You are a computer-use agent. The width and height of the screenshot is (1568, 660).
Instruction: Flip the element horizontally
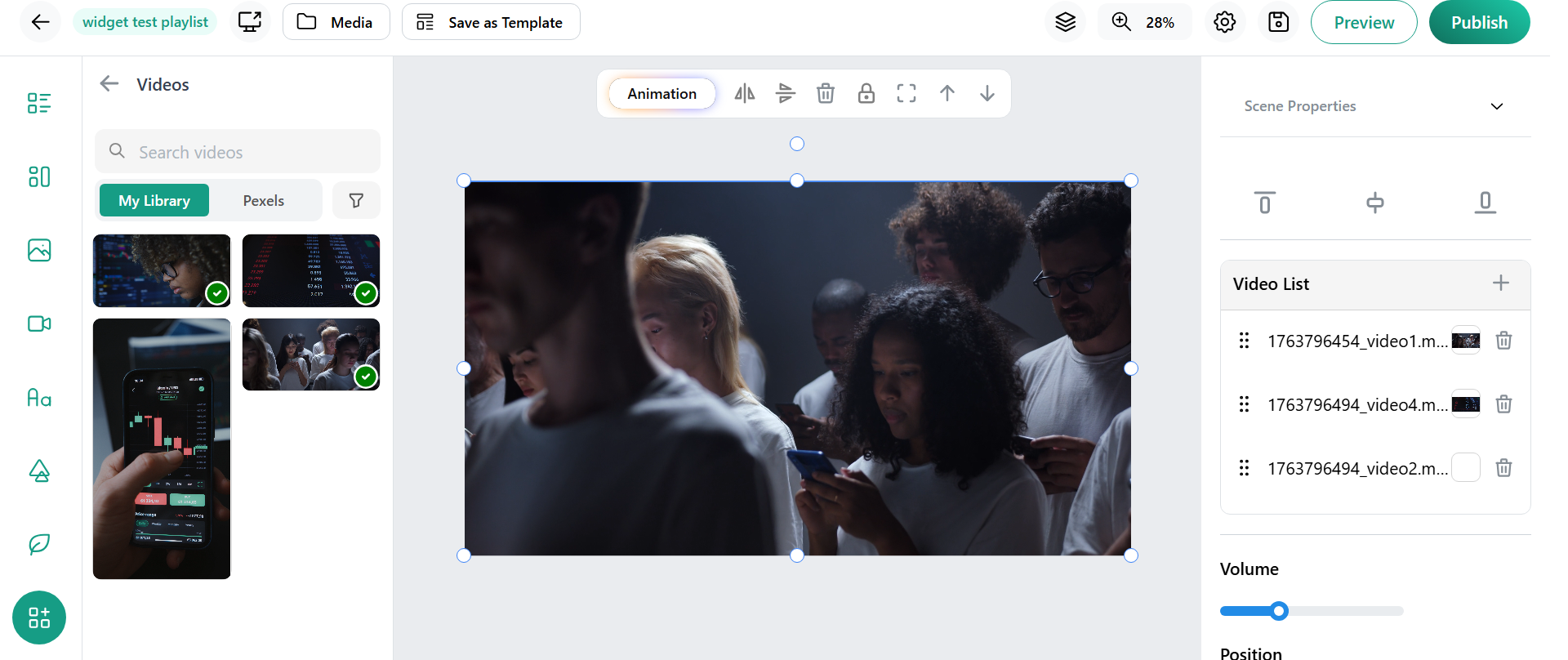[x=745, y=93]
